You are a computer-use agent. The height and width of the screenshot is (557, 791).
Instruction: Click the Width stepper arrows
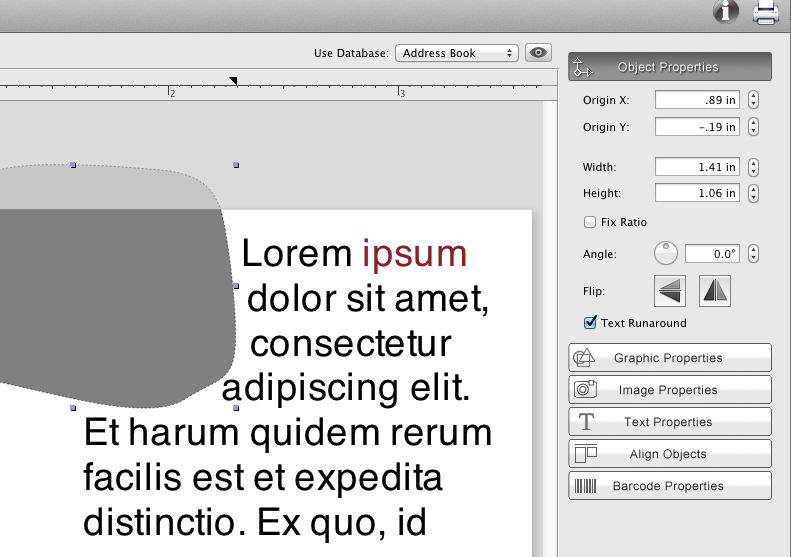(x=753, y=167)
